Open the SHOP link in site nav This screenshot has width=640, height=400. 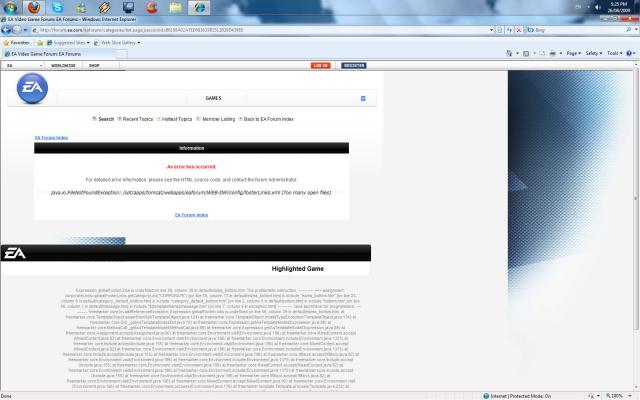[94, 65]
